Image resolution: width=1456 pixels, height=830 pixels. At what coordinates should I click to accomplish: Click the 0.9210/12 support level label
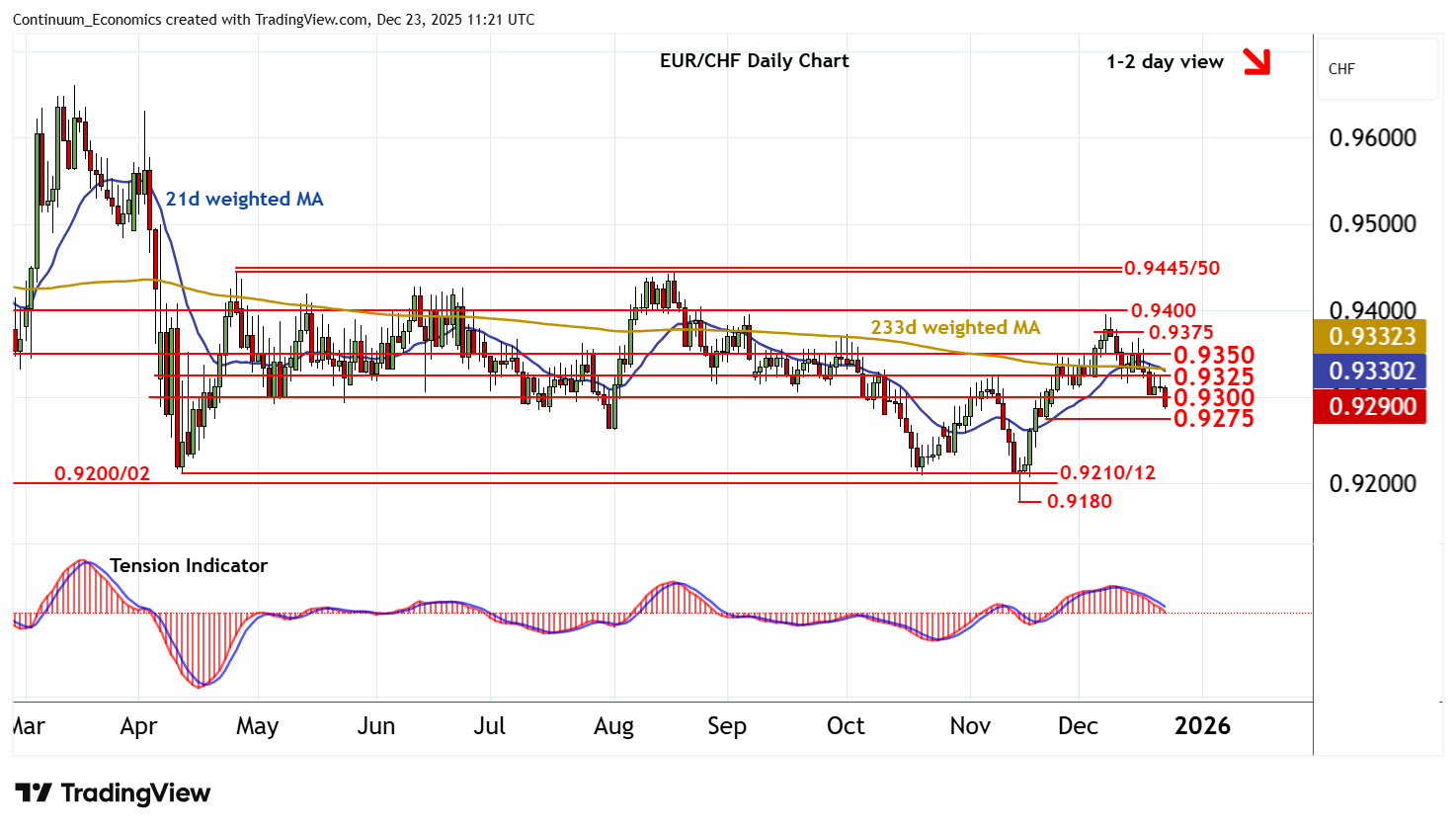[x=1107, y=473]
